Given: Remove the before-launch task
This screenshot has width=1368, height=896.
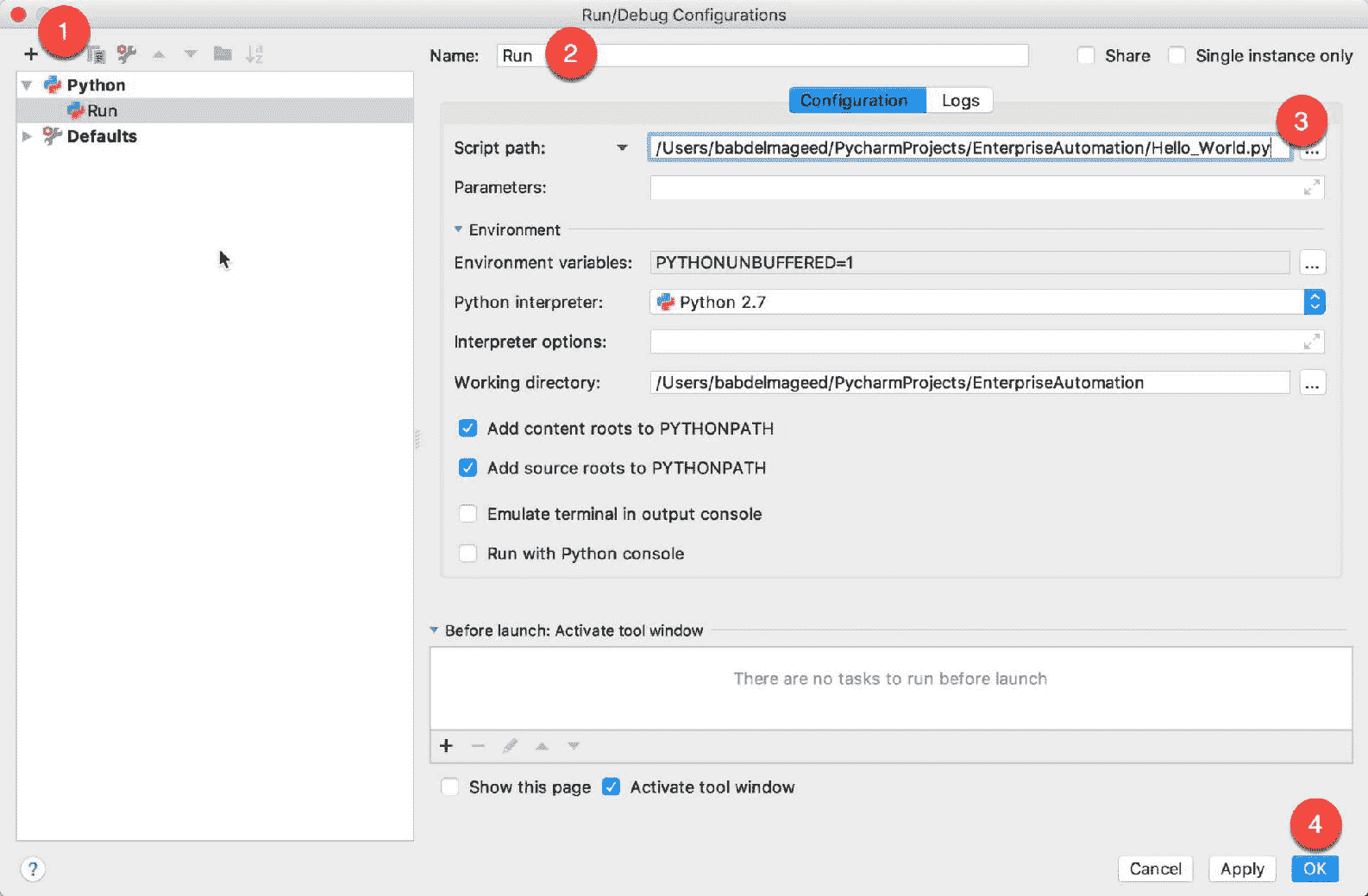Looking at the screenshot, I should tap(478, 746).
